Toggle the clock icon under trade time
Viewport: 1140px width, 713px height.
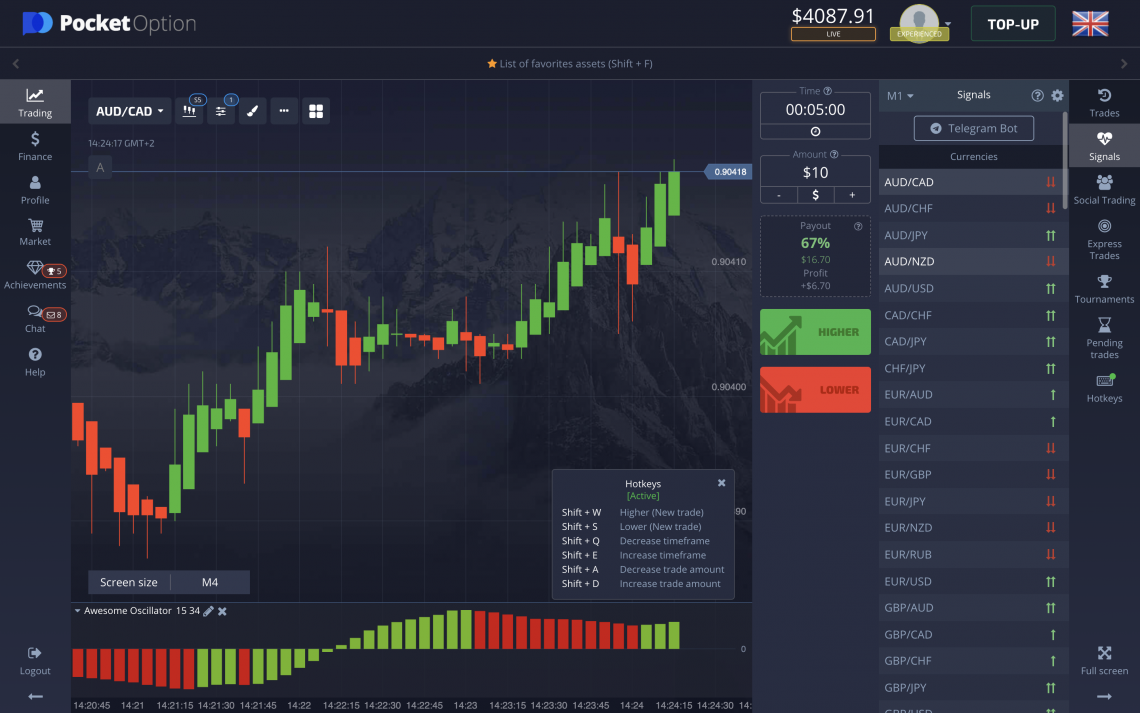815,131
